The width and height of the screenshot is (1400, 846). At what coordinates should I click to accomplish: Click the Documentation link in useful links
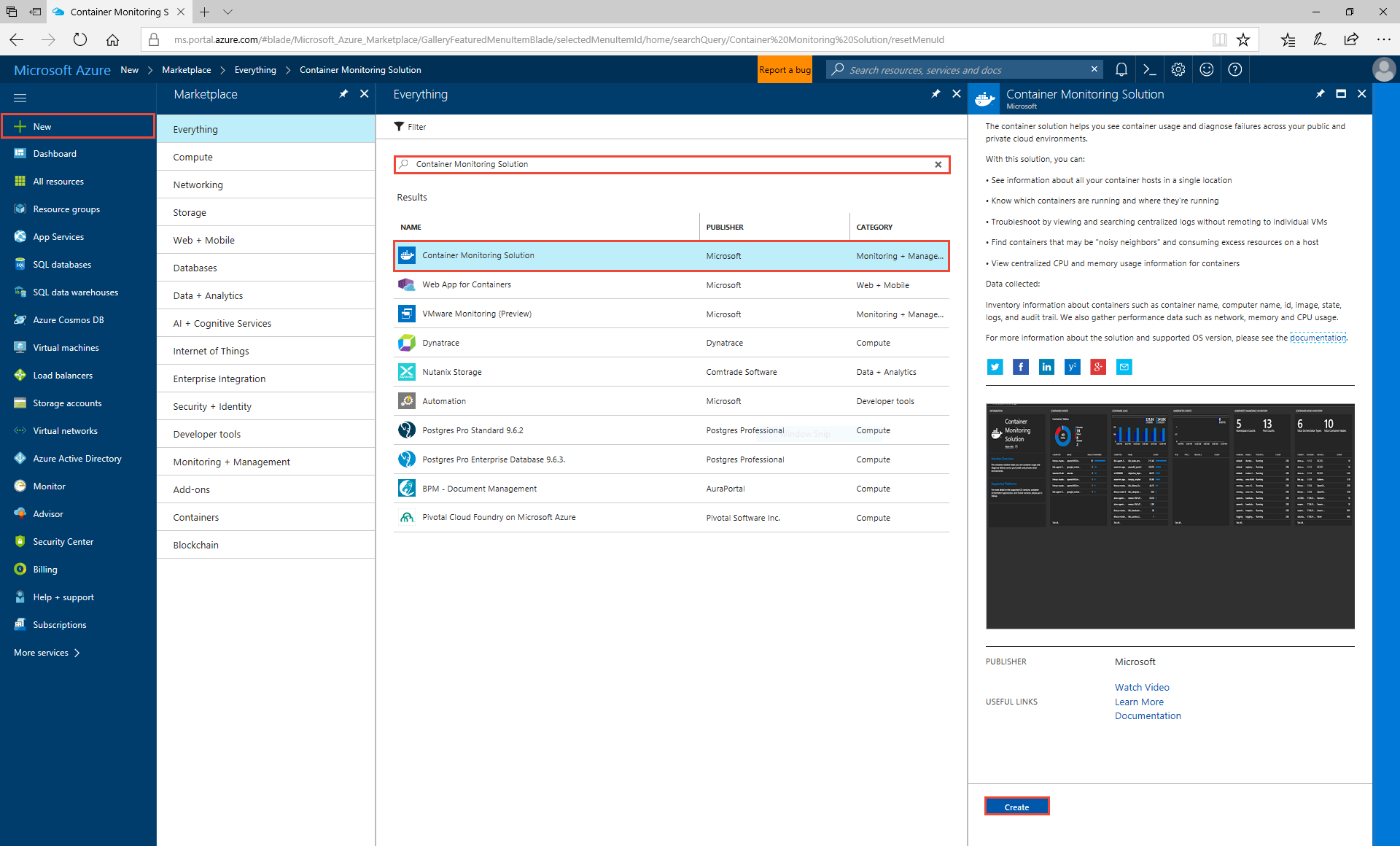[x=1148, y=716]
